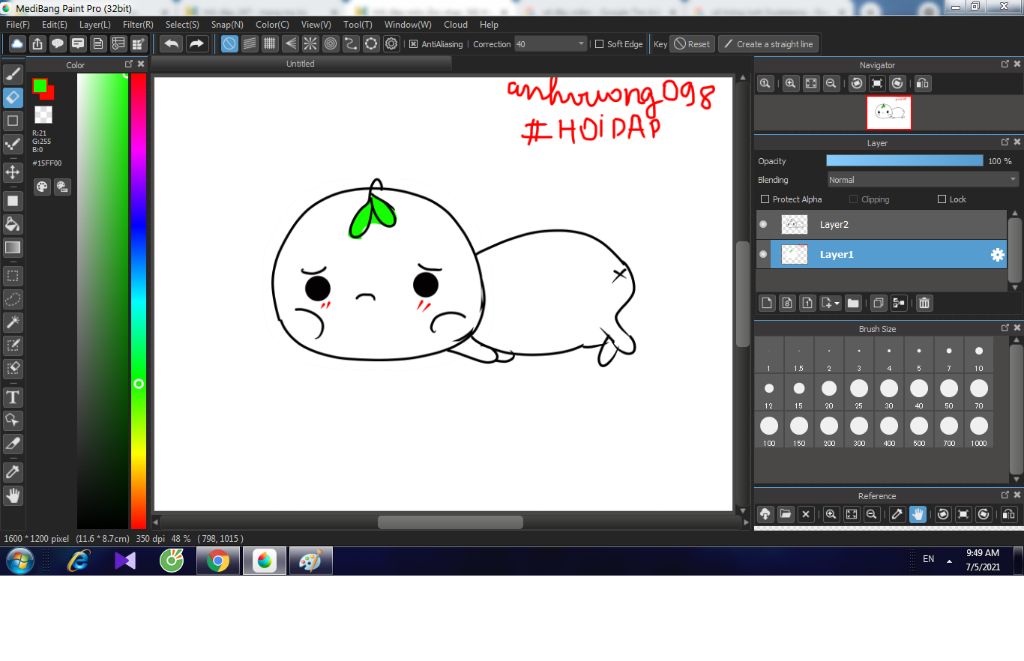Click the Undo arrow

point(172,44)
